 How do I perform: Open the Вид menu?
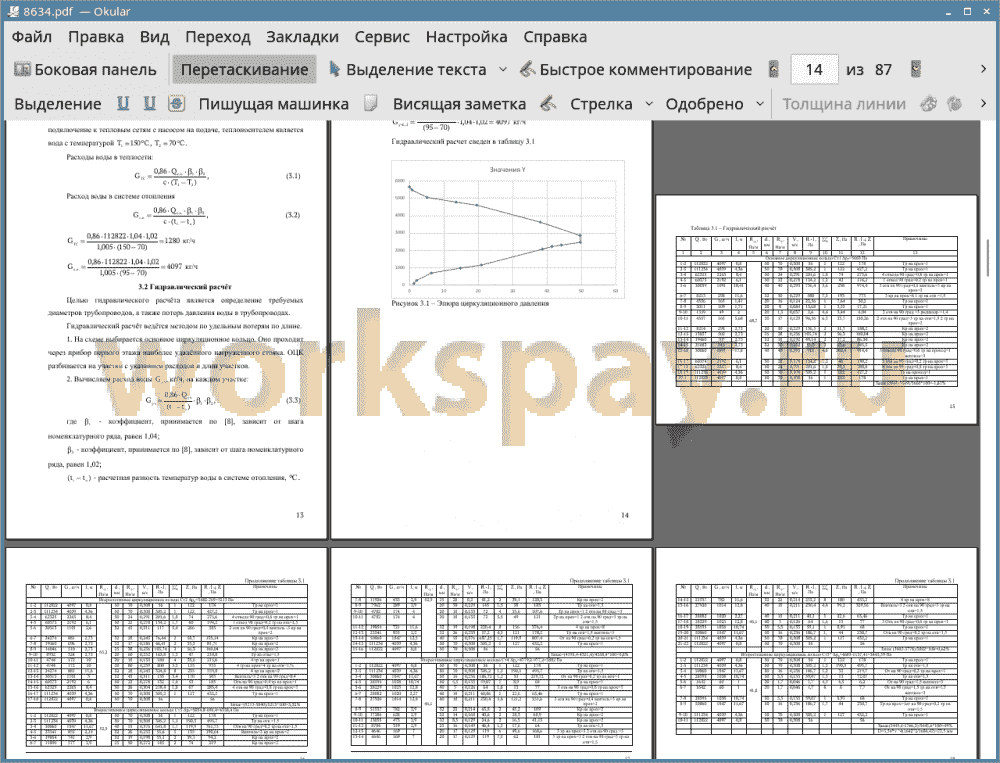click(154, 37)
